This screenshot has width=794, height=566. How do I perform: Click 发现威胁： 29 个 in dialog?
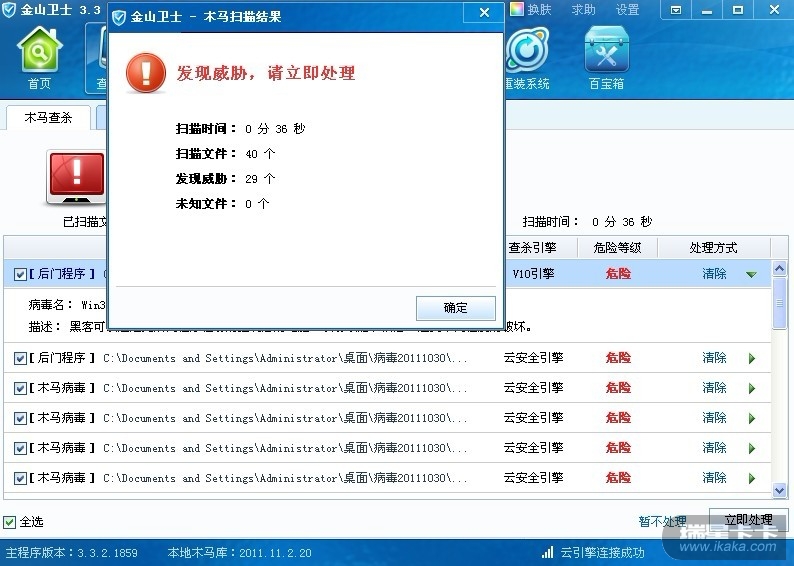[x=225, y=178]
